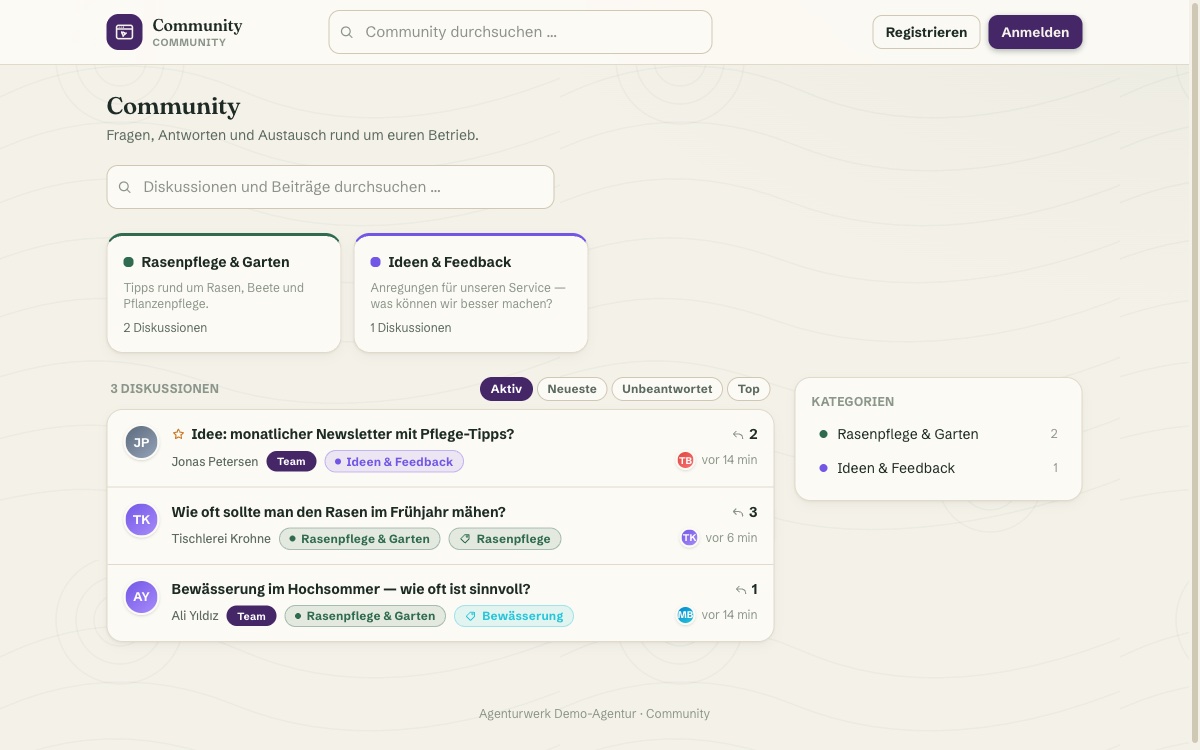Viewport: 1200px width, 750px height.
Task: Click the author name Tischlerei Krohne
Action: pyautogui.click(x=221, y=538)
